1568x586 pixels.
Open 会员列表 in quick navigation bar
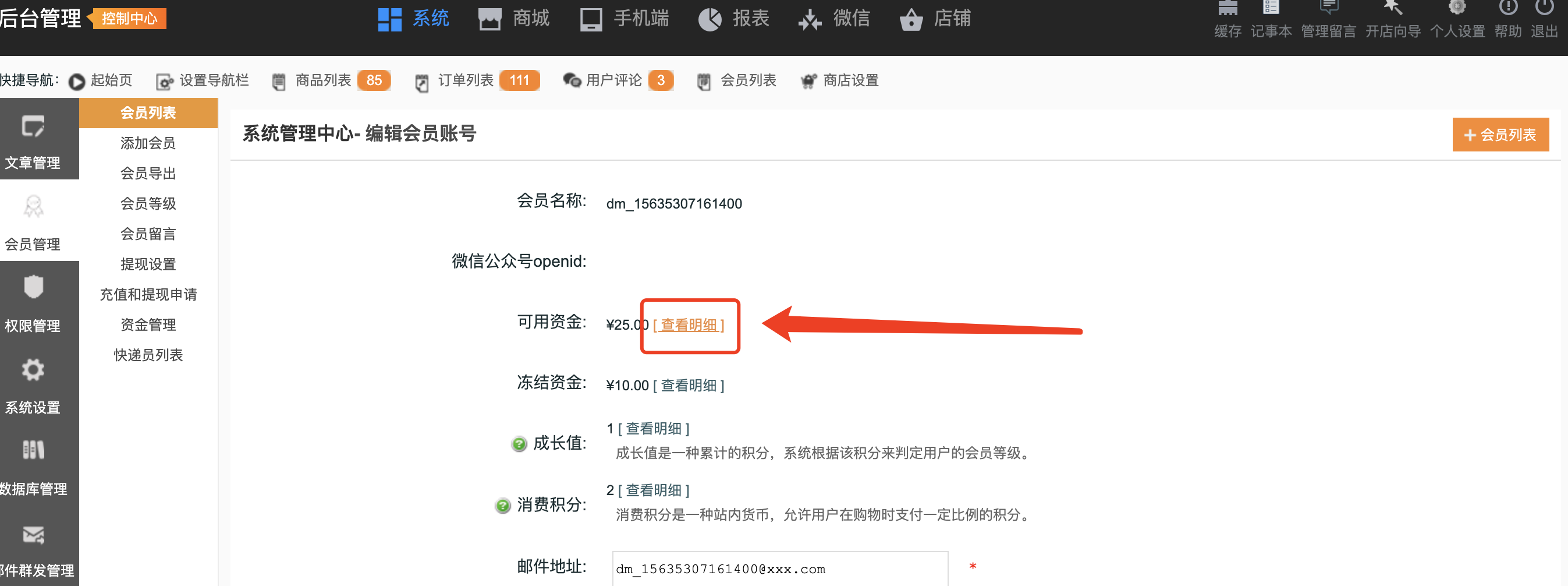pyautogui.click(x=748, y=80)
